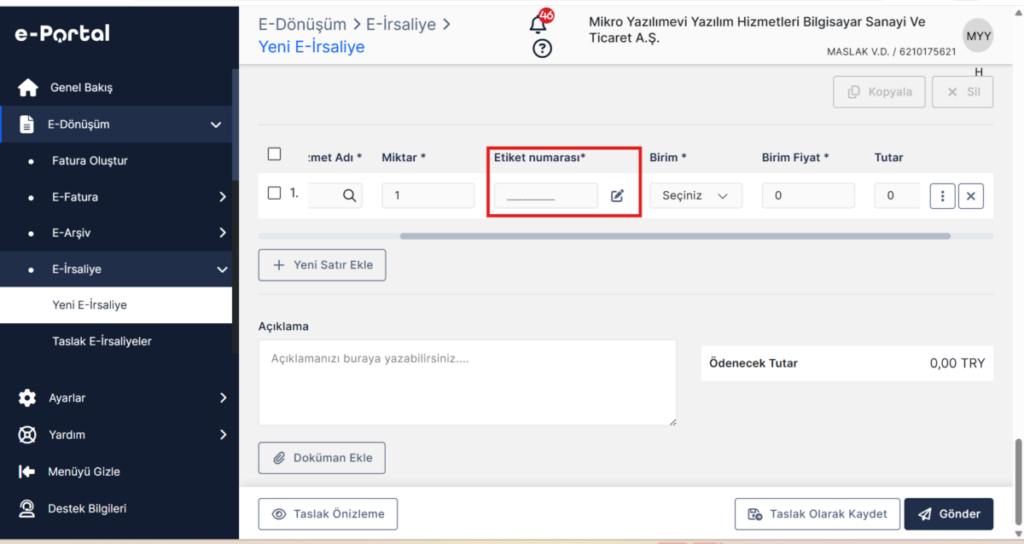The width and height of the screenshot is (1024, 544).
Task: Click the Etiket numarası input field
Action: 546,196
